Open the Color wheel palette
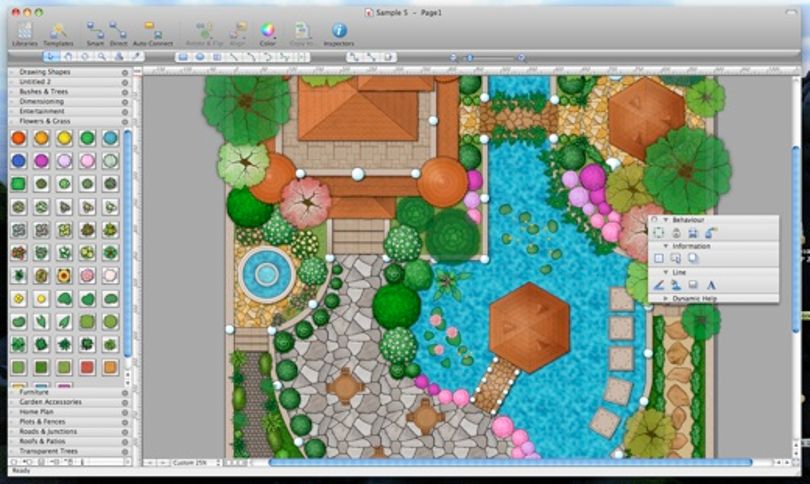The height and width of the screenshot is (484, 810). pos(267,35)
